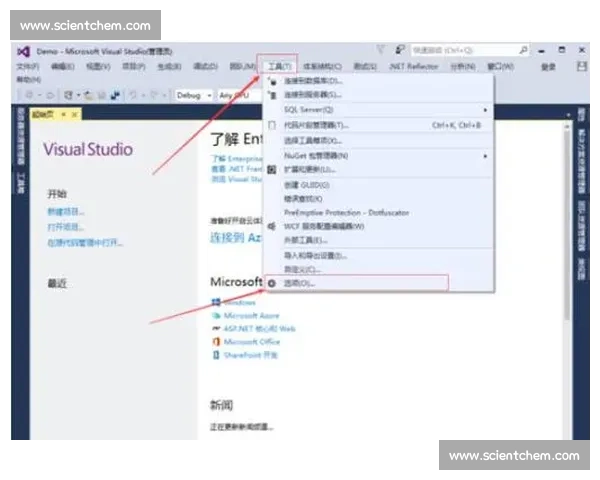This screenshot has height=480, width=600.
Task: Click the navigate forward toolbar icon
Action: 50,95
